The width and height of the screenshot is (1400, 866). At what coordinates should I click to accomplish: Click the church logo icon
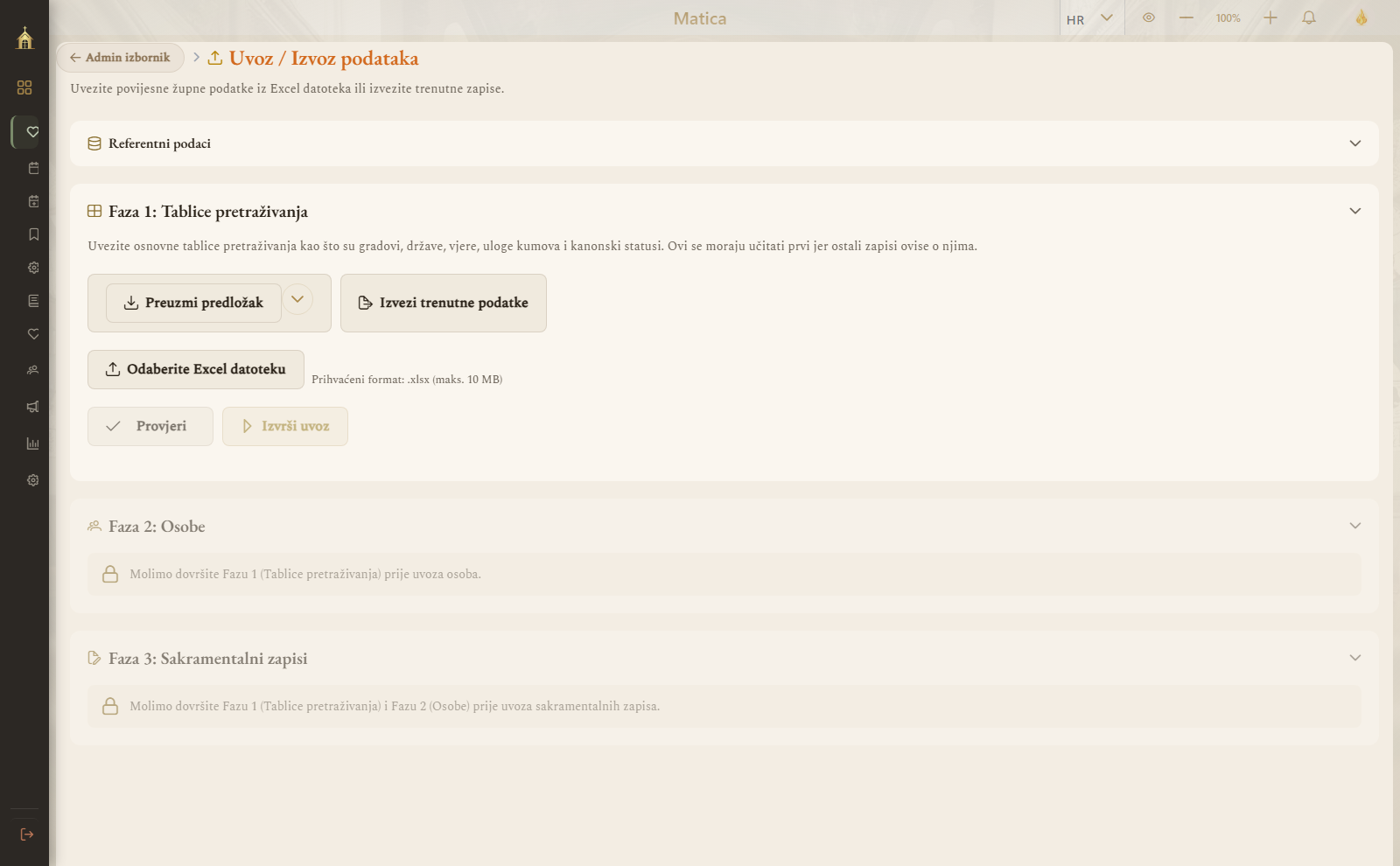24,38
